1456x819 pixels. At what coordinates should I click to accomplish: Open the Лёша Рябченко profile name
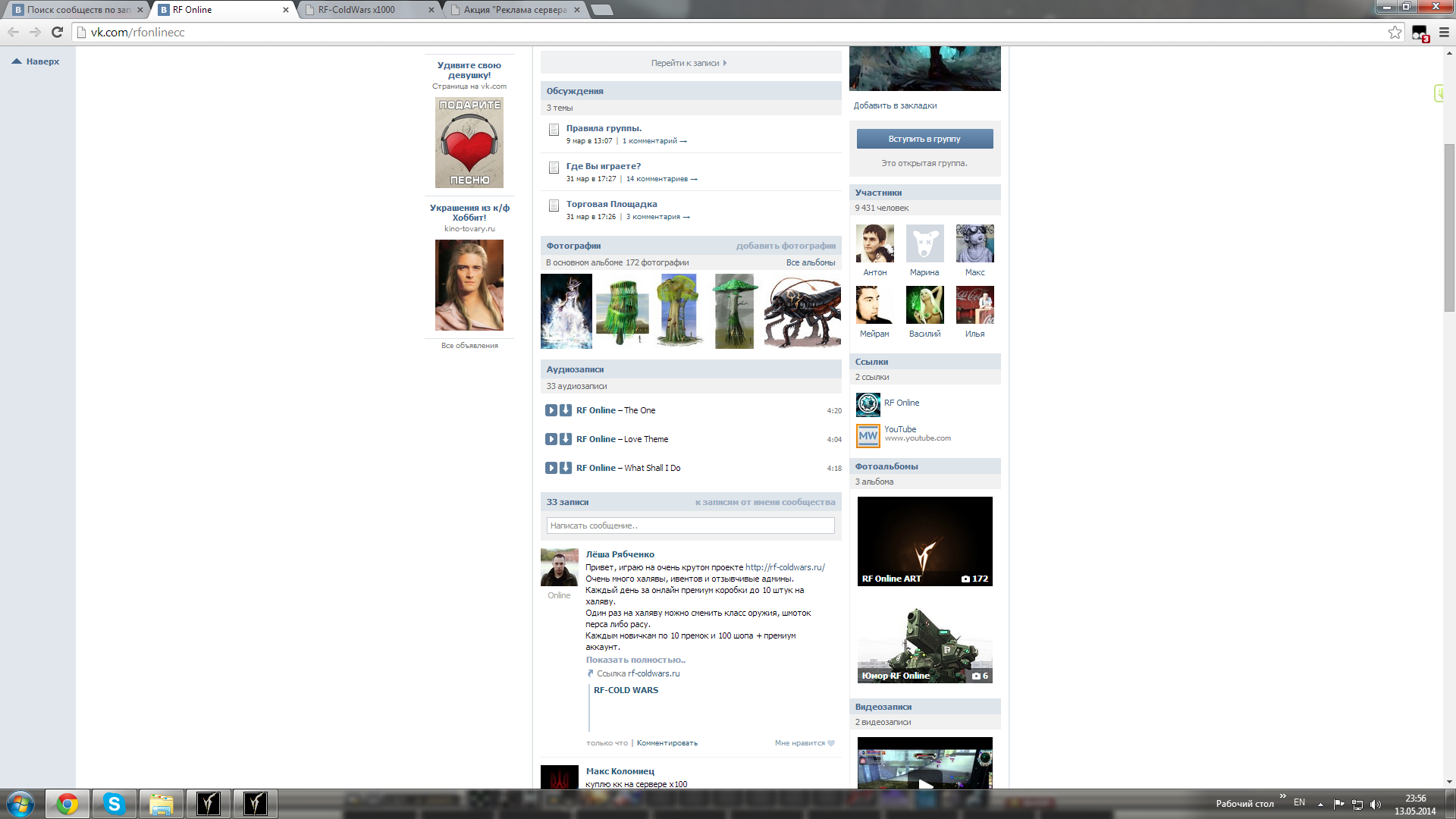tap(620, 554)
